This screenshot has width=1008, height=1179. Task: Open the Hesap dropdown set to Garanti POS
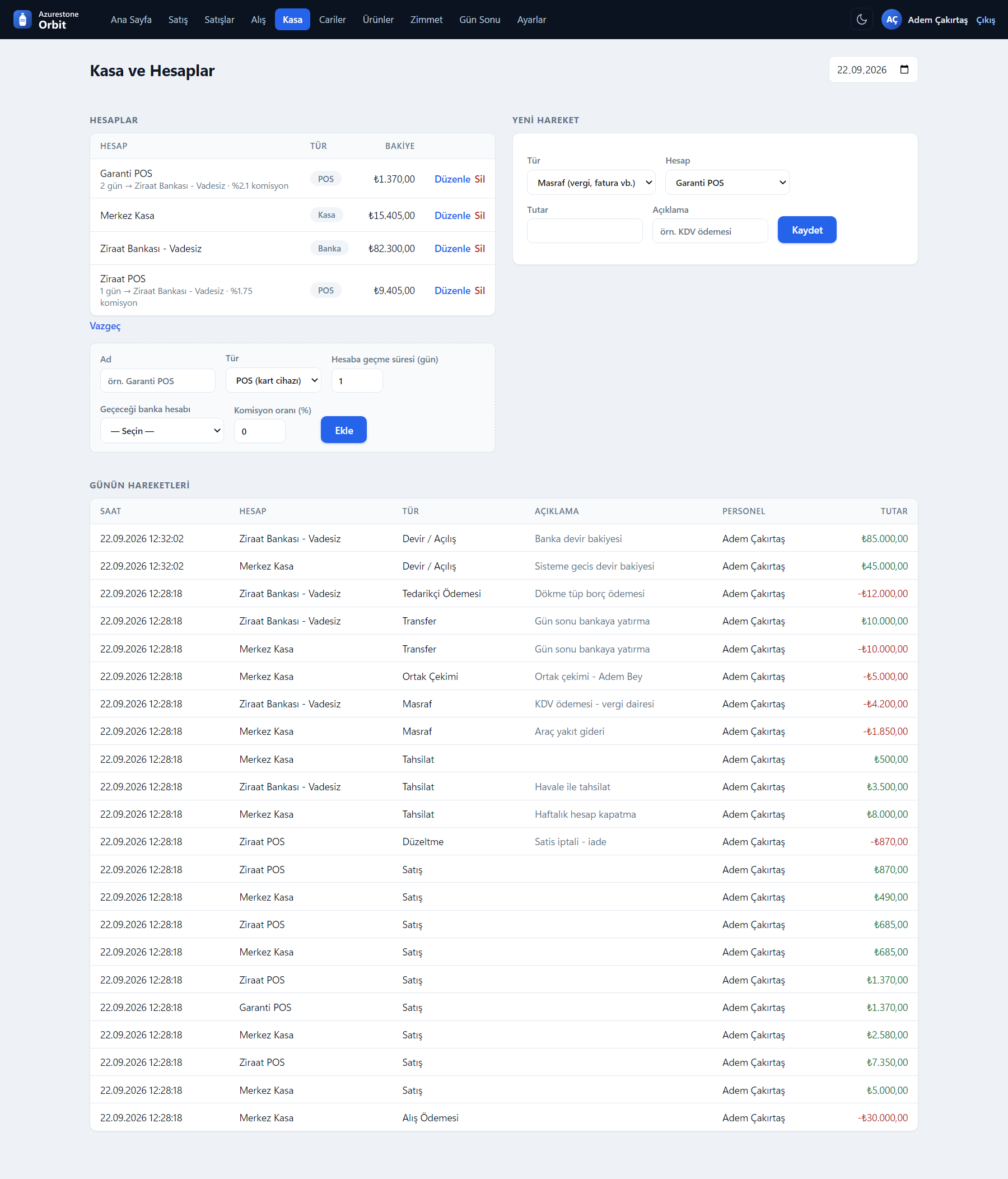726,183
